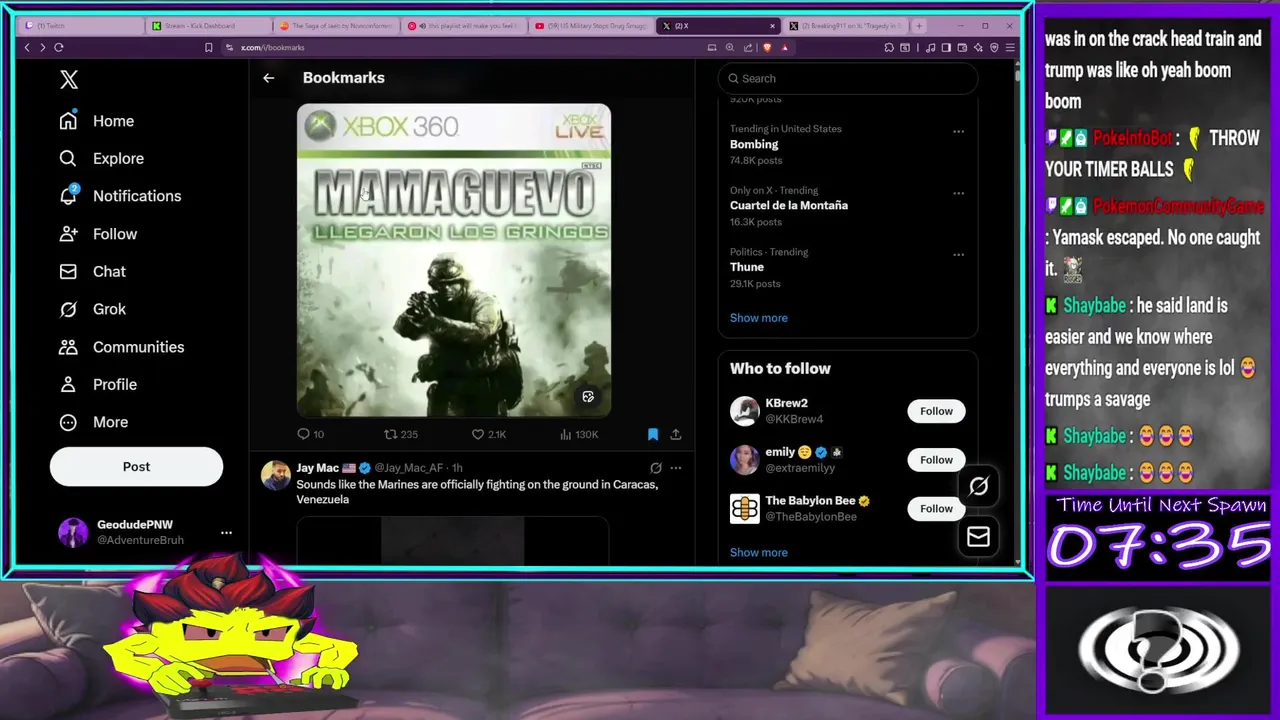
Task: Switch to Stream - Kick Dashboard tab
Action: pyautogui.click(x=208, y=26)
